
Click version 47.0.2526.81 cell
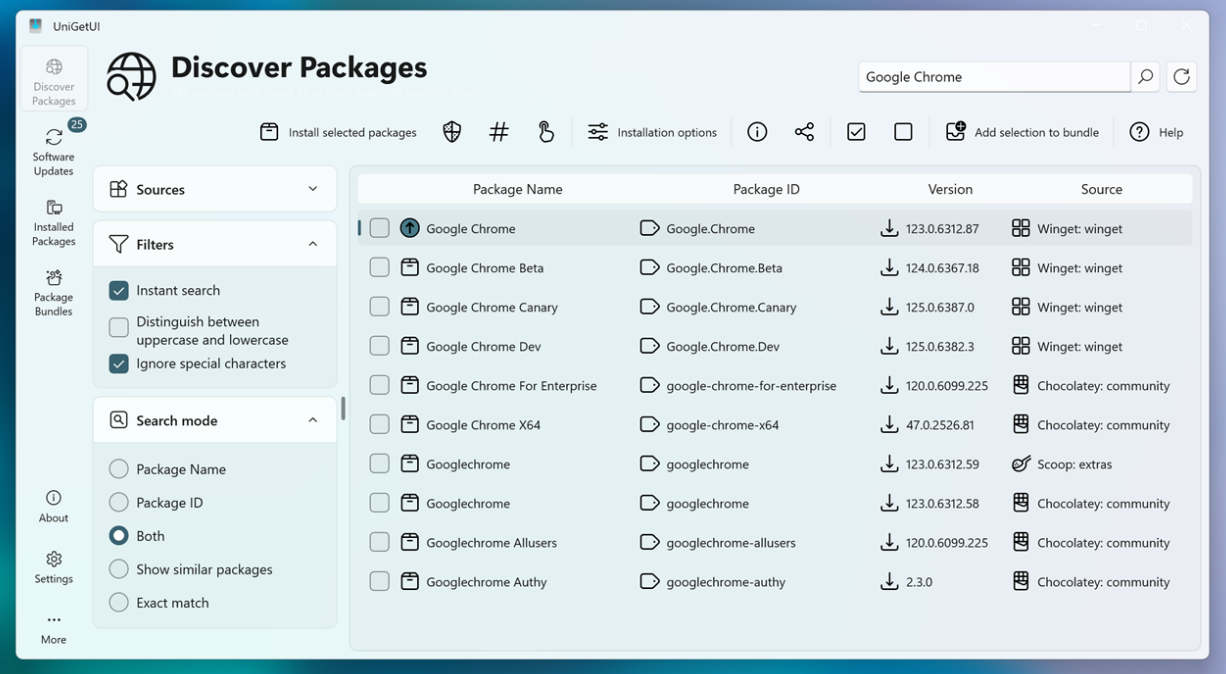[x=940, y=425]
